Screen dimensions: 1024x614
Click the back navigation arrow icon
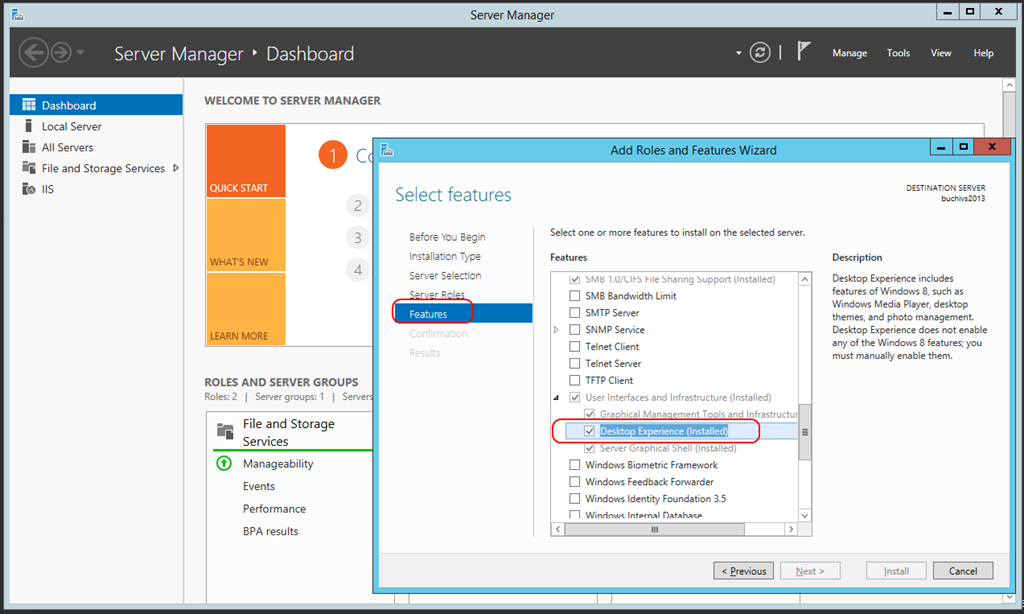click(34, 53)
